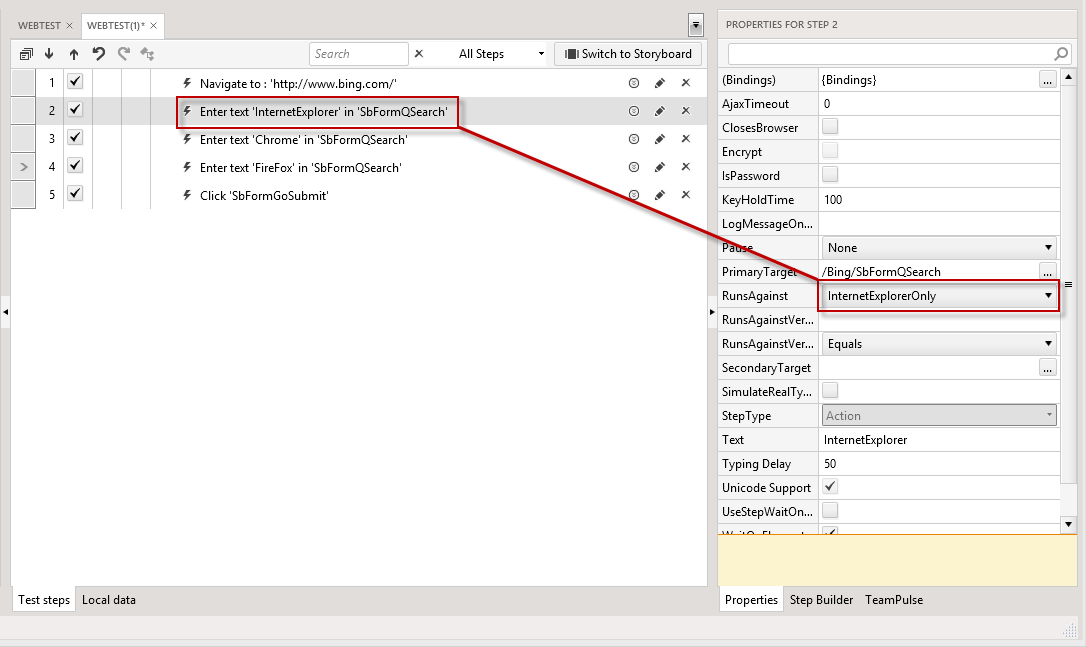Open PrimaryTarget ellipsis editor
This screenshot has width=1086, height=647.
(x=1048, y=271)
